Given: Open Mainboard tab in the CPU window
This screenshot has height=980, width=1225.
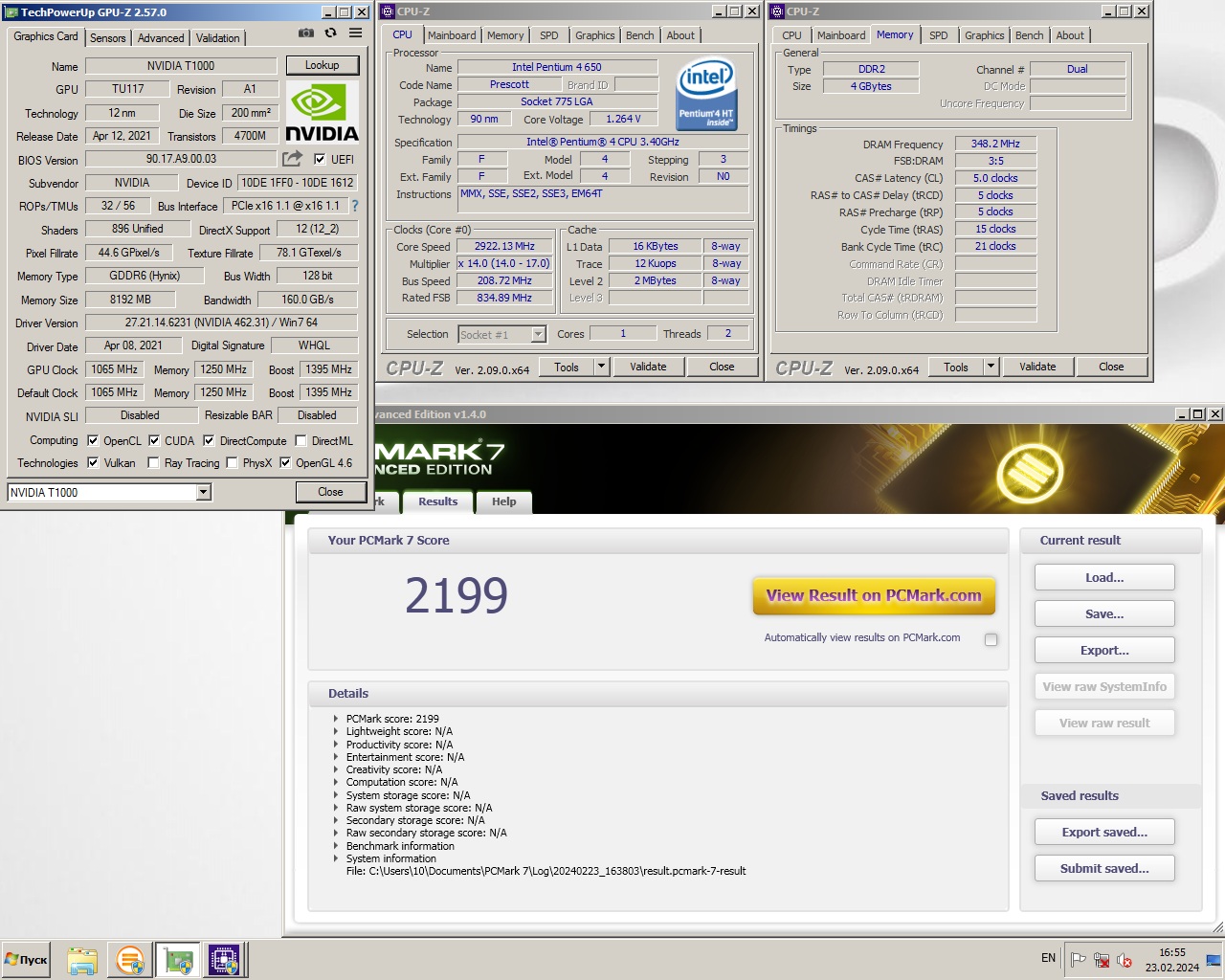Looking at the screenshot, I should tap(452, 35).
